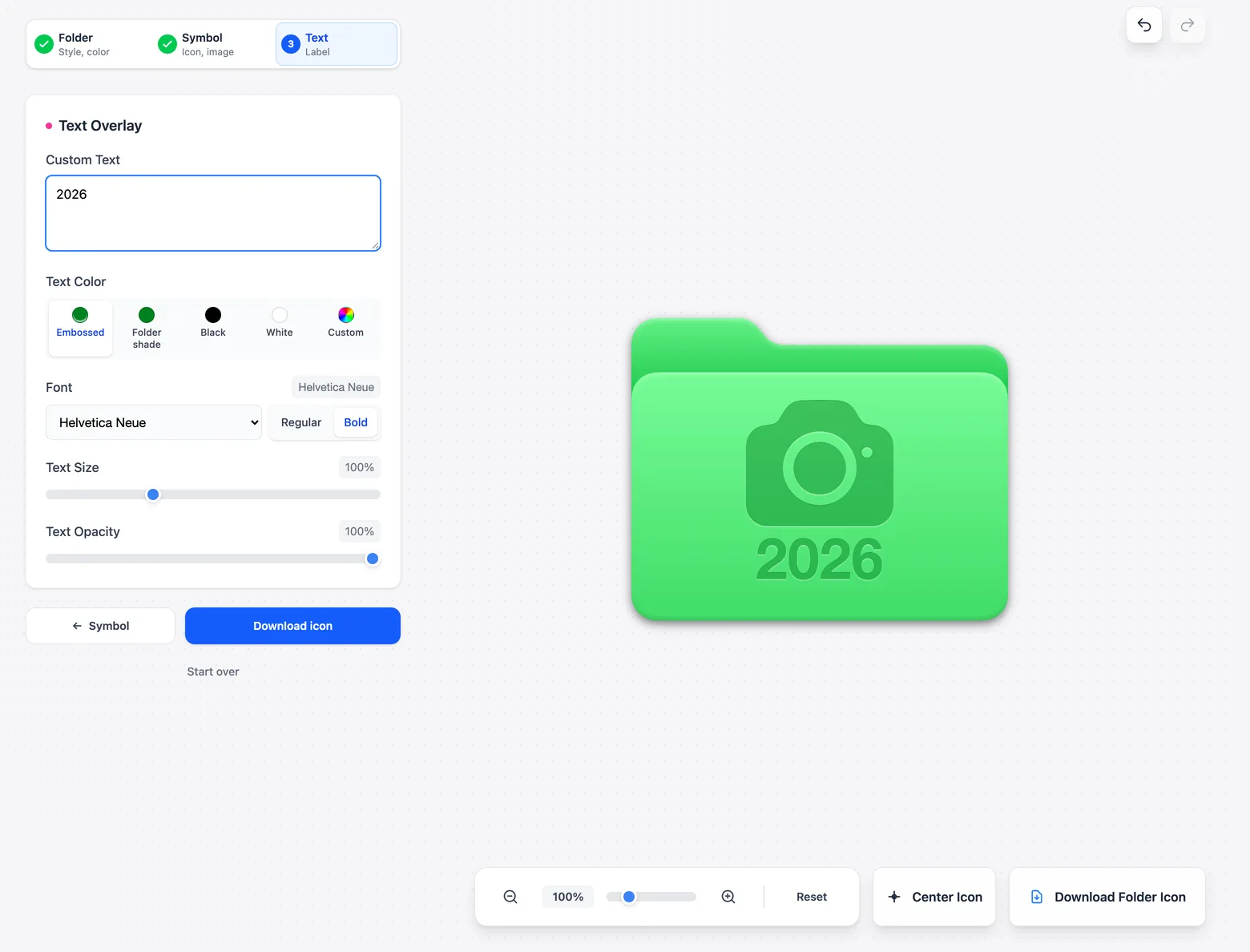This screenshot has width=1250, height=952.
Task: Switch font weight to Regular
Action: 301,422
